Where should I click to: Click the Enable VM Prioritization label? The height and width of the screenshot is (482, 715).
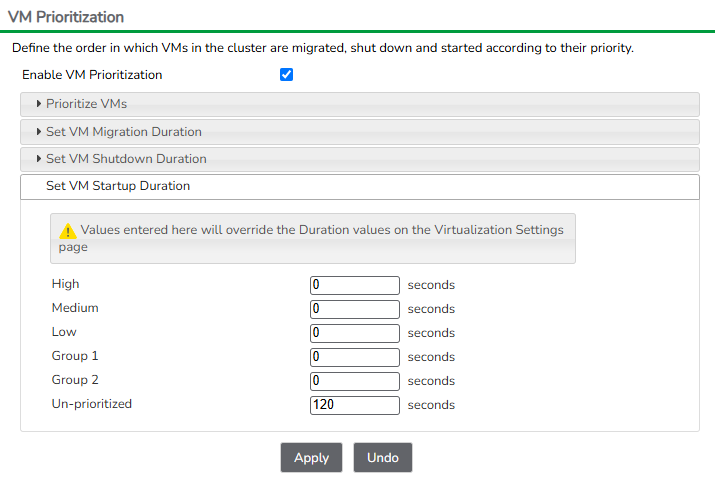coord(92,75)
